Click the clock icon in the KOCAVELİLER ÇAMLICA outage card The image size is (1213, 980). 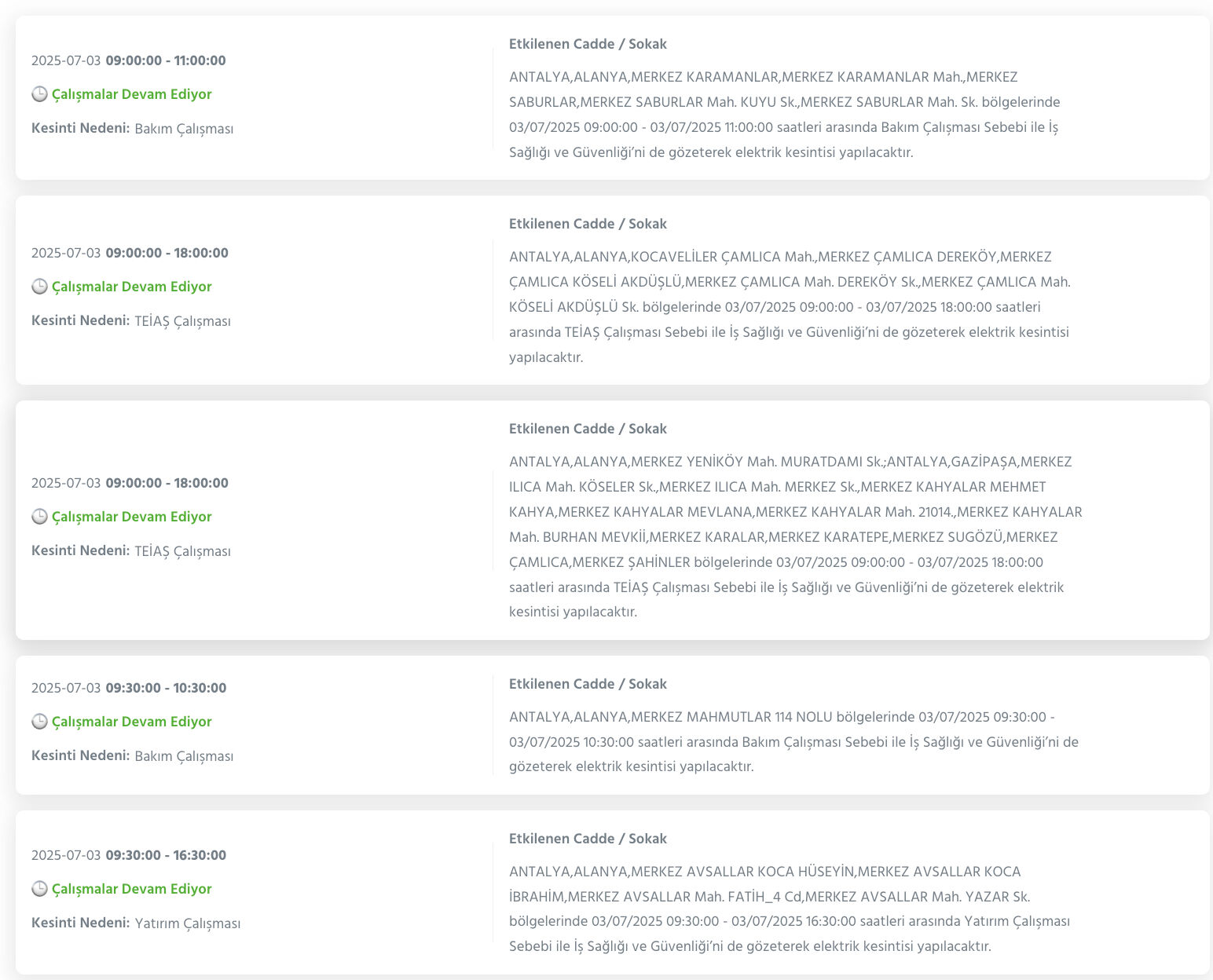(39, 287)
